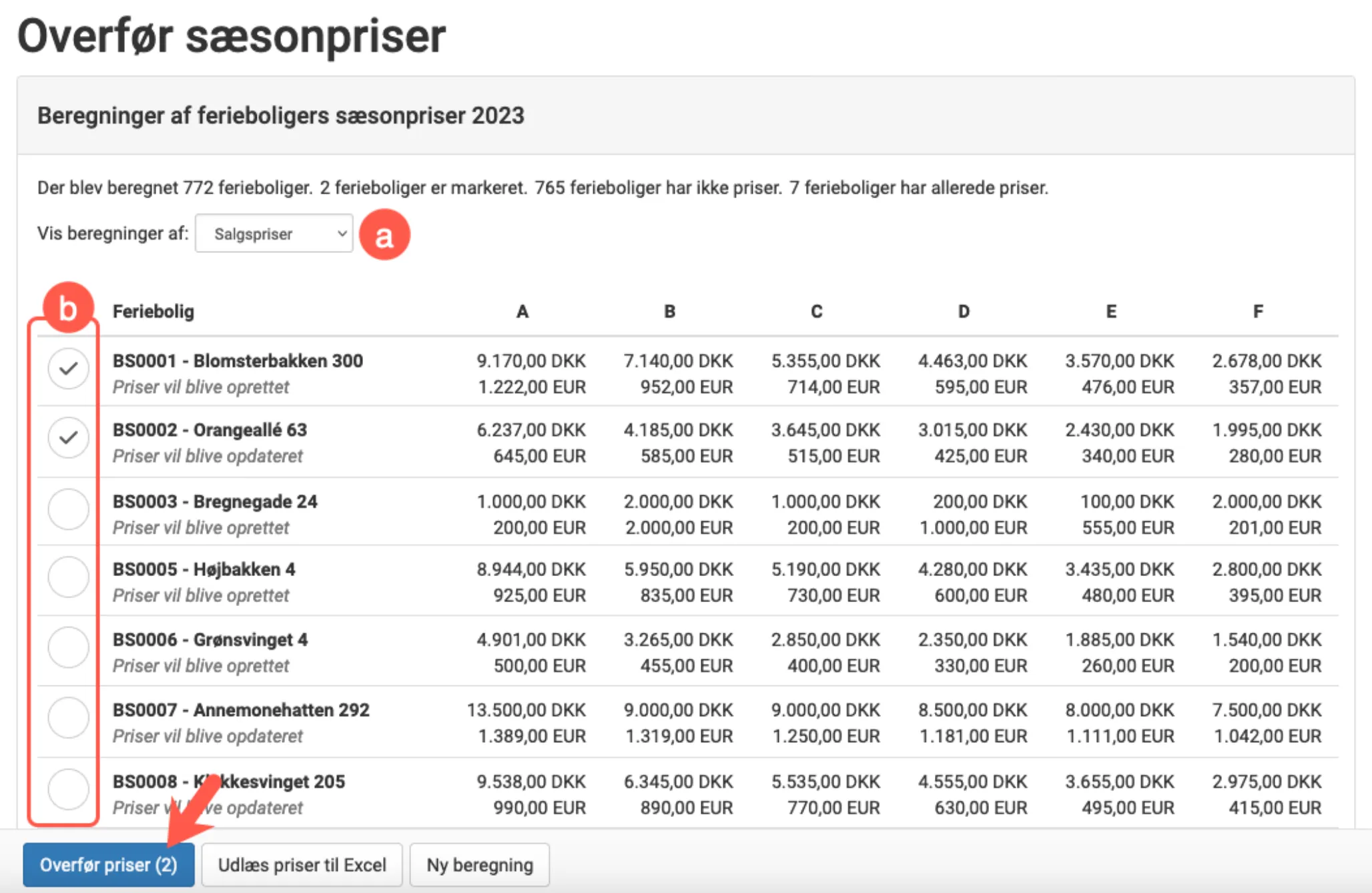Viewport: 1372px width, 893px height.
Task: Click the section header 'Beregninger af ferieboligers sæsonpriser 2023'
Action: click(281, 115)
